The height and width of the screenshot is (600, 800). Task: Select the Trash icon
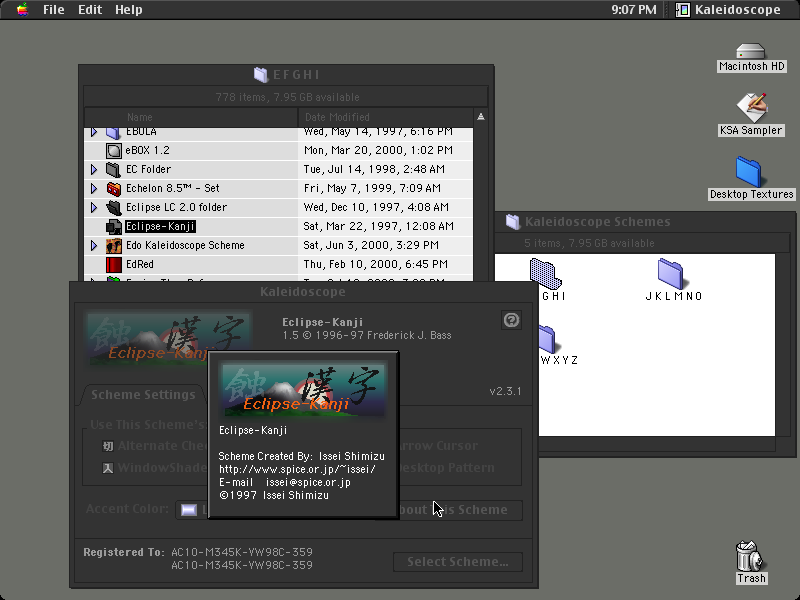[x=751, y=562]
